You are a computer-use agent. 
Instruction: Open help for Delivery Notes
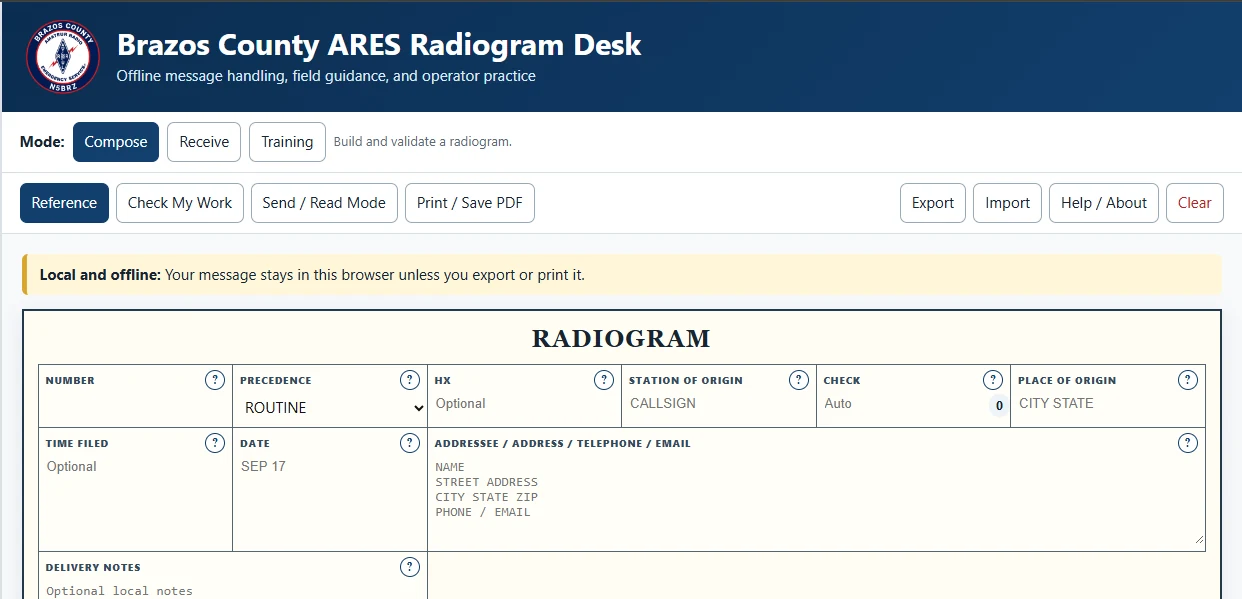tap(410, 567)
